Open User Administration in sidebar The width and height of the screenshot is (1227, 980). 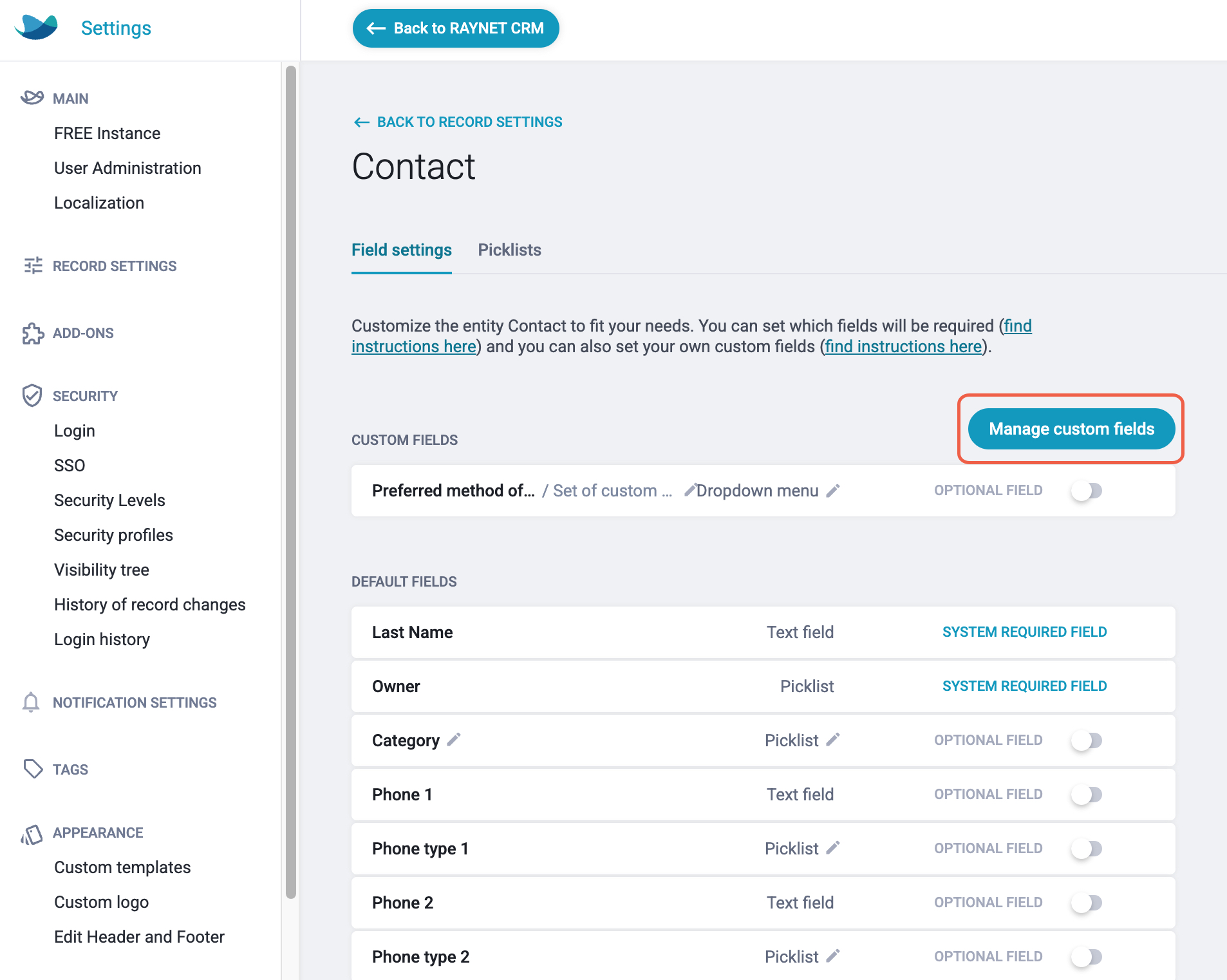point(127,168)
